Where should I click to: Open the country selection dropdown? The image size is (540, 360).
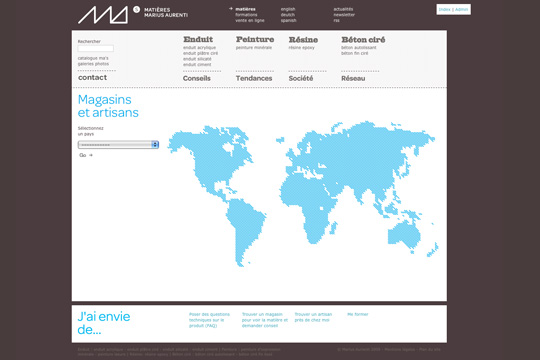pos(118,145)
